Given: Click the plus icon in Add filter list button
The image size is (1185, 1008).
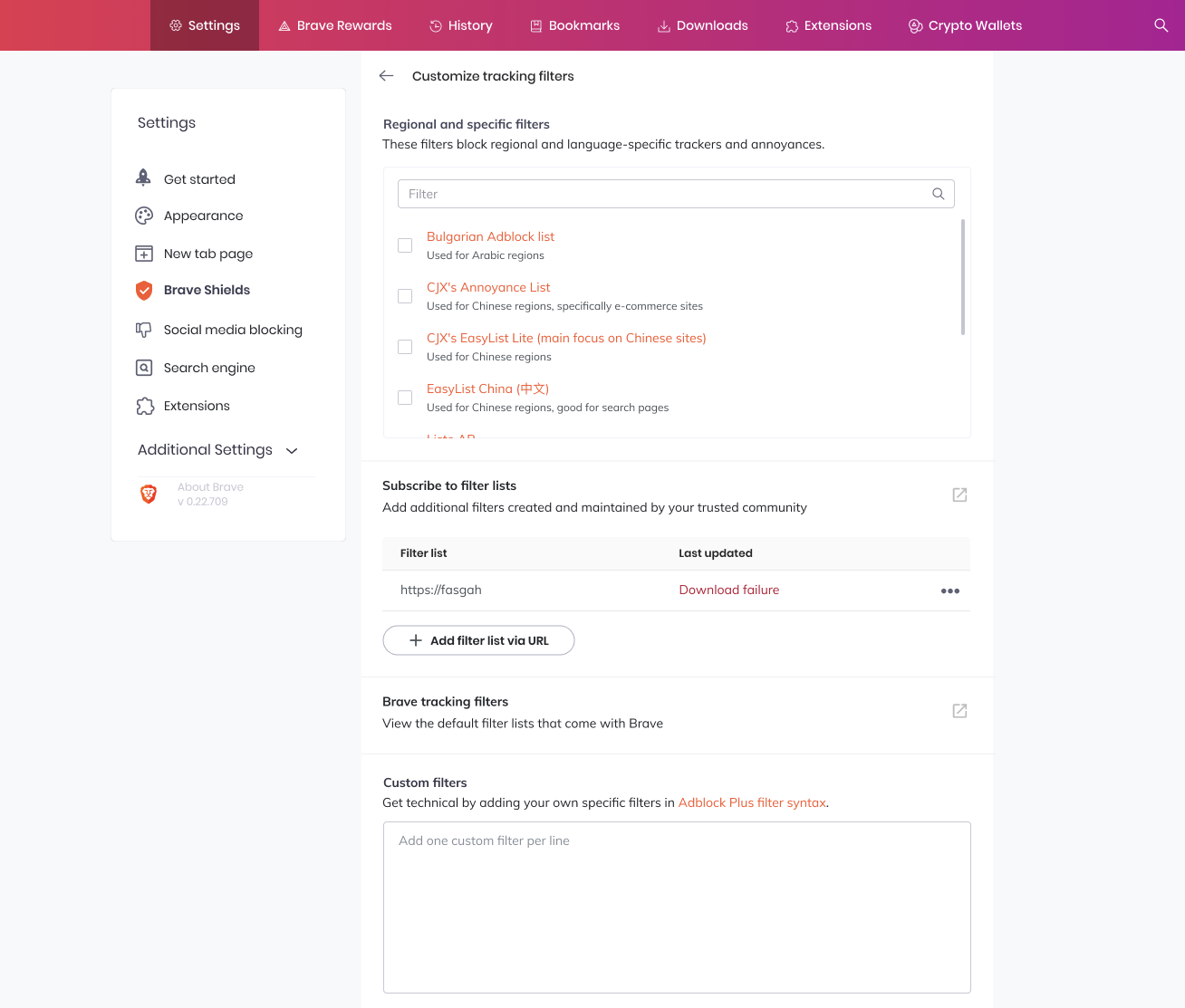Looking at the screenshot, I should [x=416, y=640].
